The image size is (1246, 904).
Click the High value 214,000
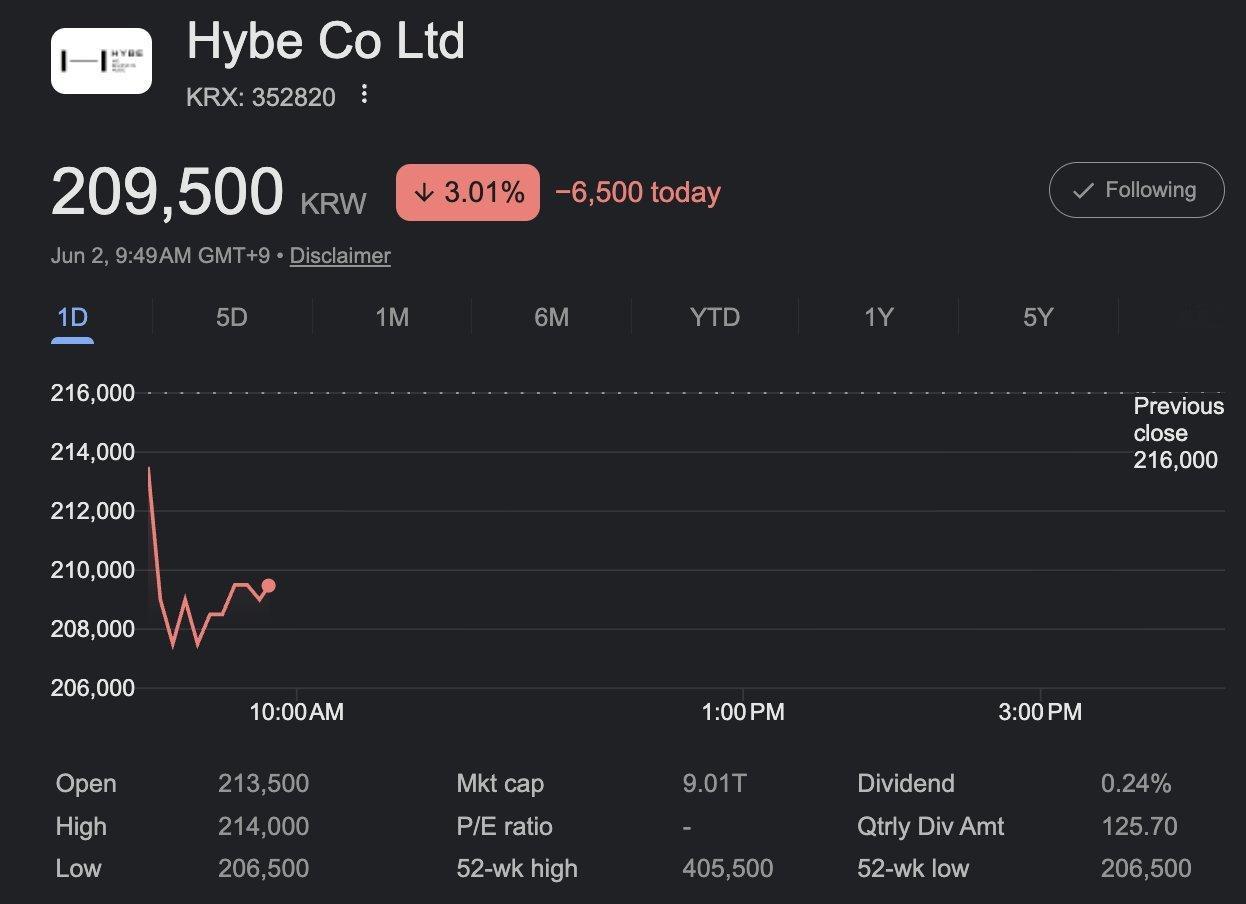pos(263,826)
